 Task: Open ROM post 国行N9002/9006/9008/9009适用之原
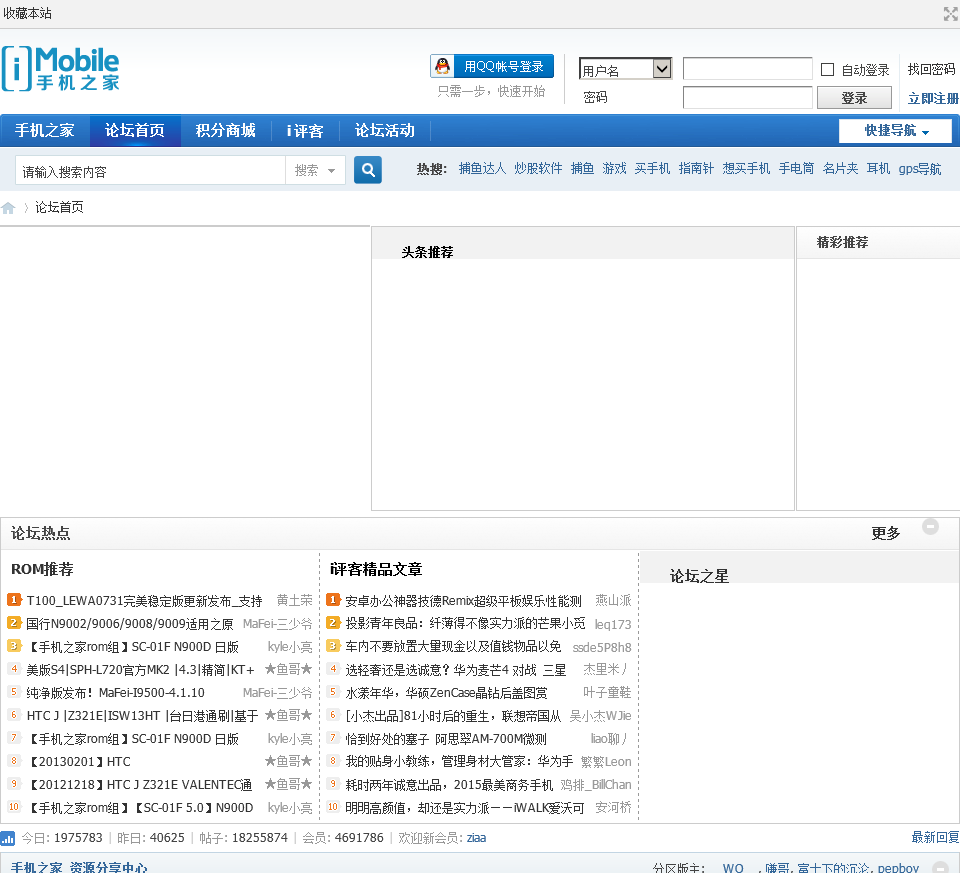click(x=130, y=624)
